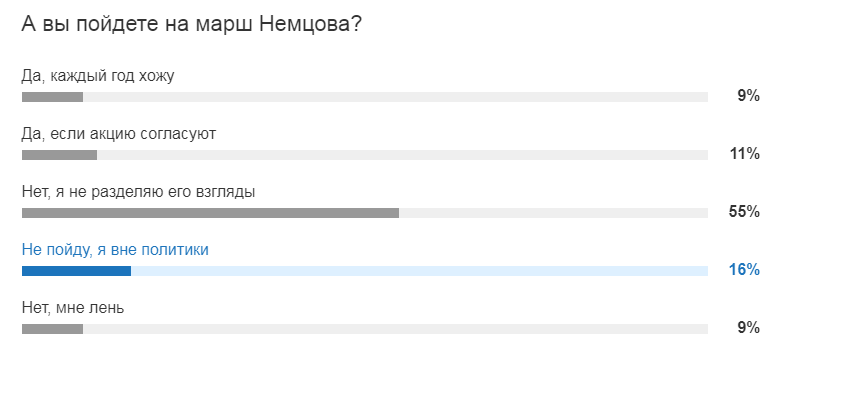Click the gray filled bar under 'Нет, мне лень'
861x393 pixels.
click(52, 329)
